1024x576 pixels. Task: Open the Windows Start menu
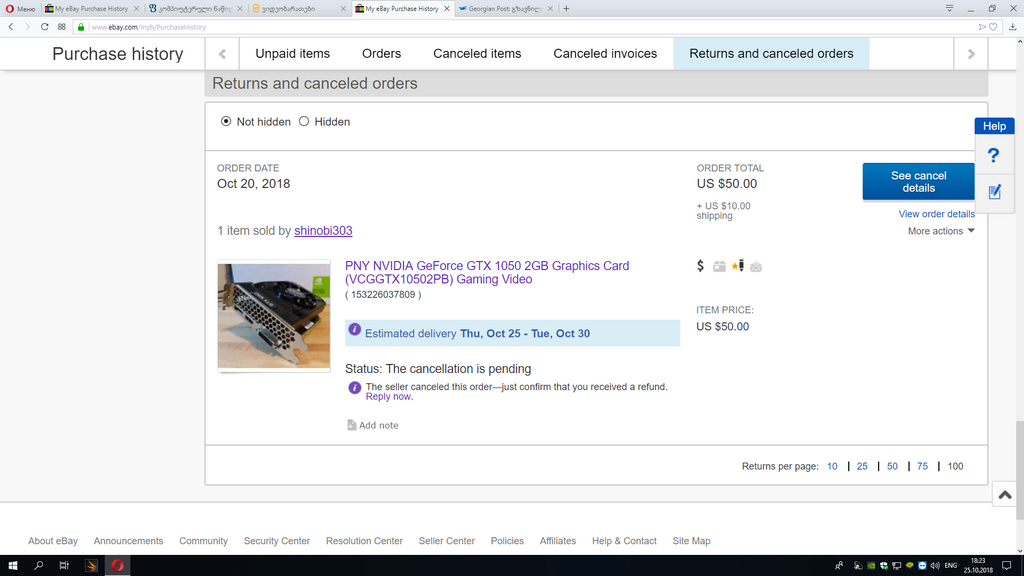(12, 566)
